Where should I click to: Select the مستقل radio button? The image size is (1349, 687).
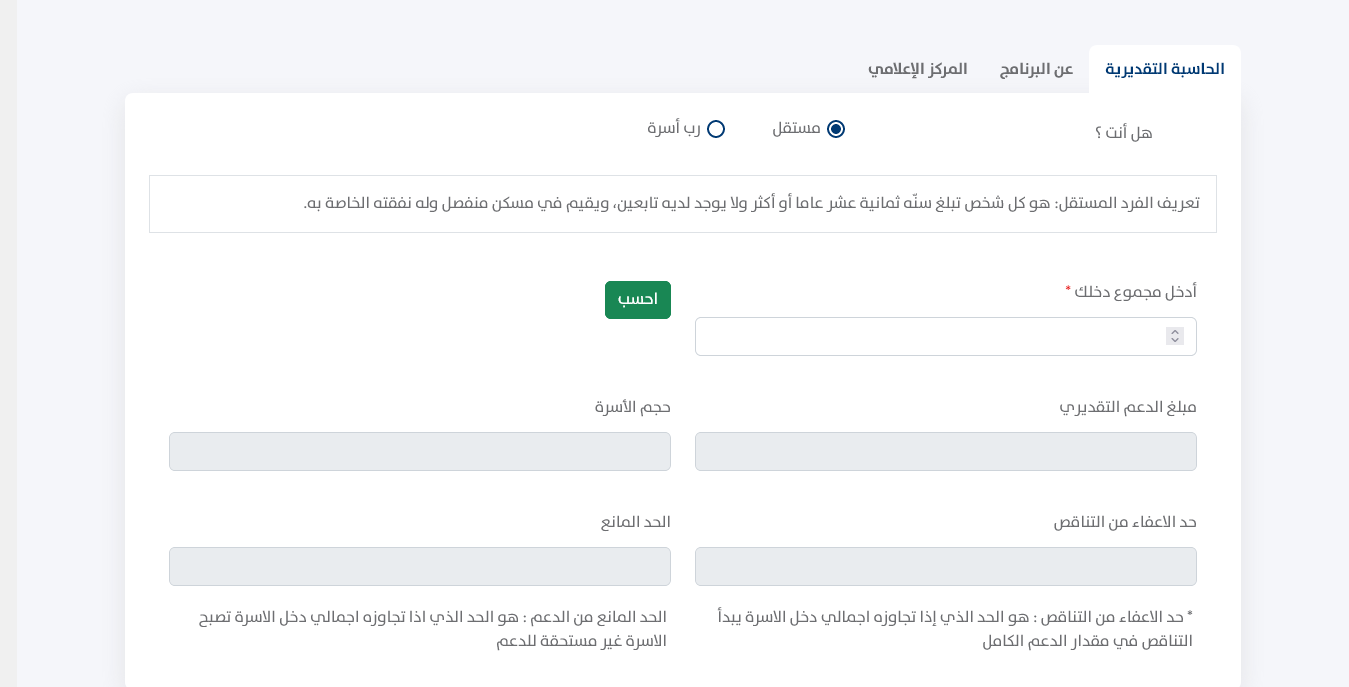click(x=836, y=129)
